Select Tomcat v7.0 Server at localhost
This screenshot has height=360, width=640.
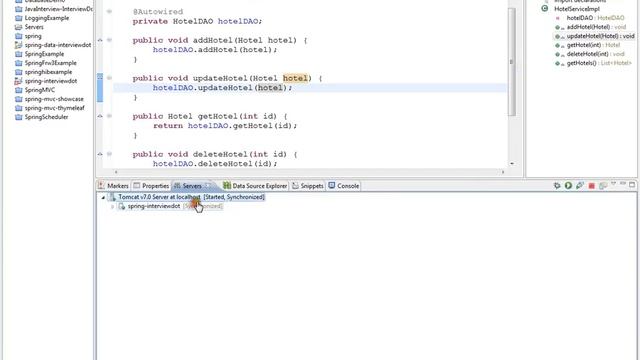(191, 197)
